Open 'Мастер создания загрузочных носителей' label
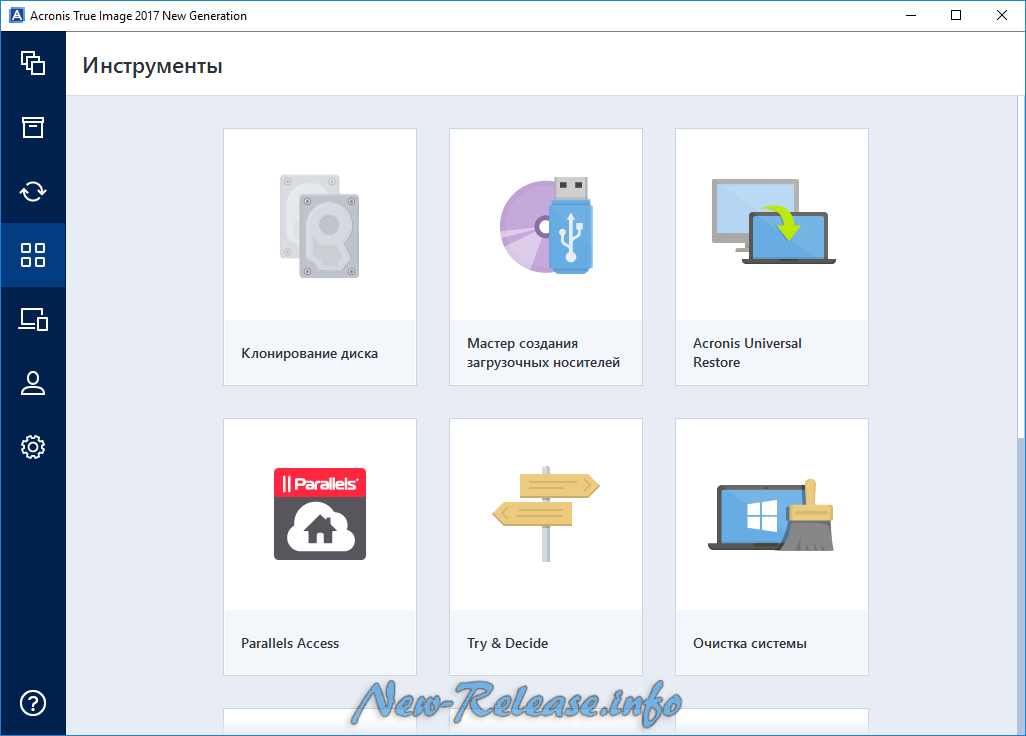Image resolution: width=1026 pixels, height=736 pixels. pyautogui.click(x=543, y=353)
